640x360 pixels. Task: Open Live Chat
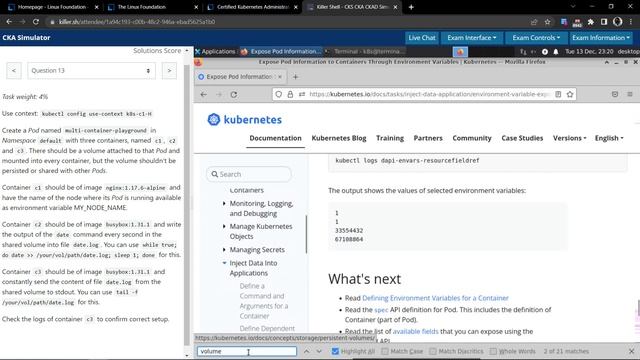[x=422, y=38]
